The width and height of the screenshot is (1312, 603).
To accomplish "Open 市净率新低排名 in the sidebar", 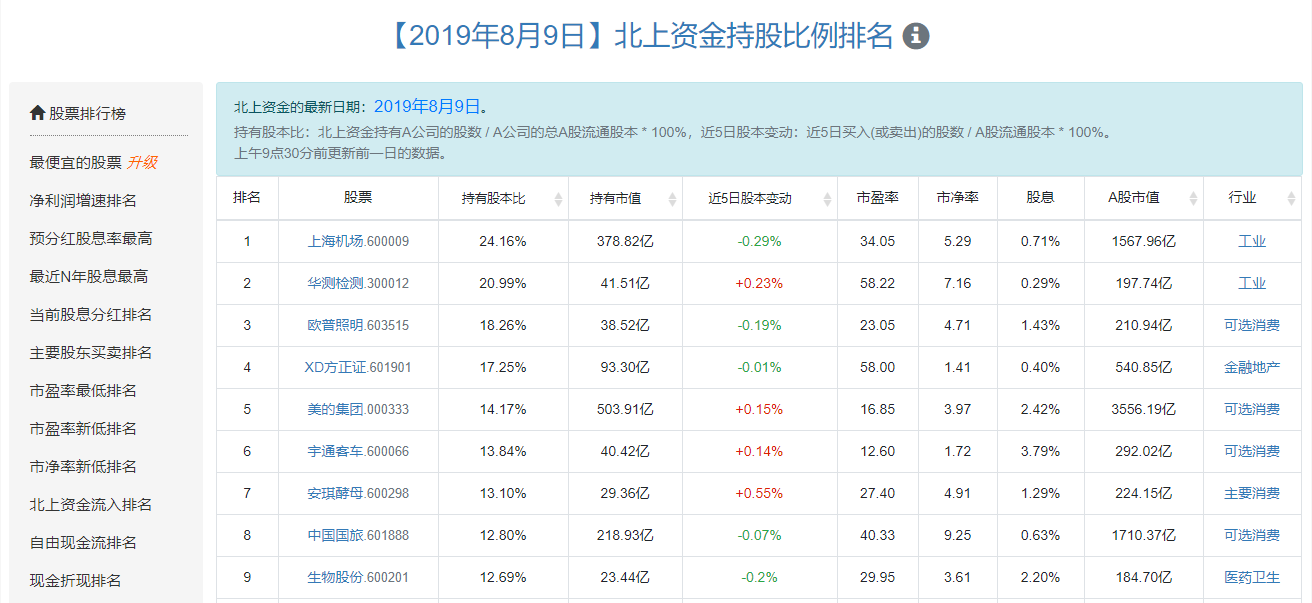I will coord(83,467).
